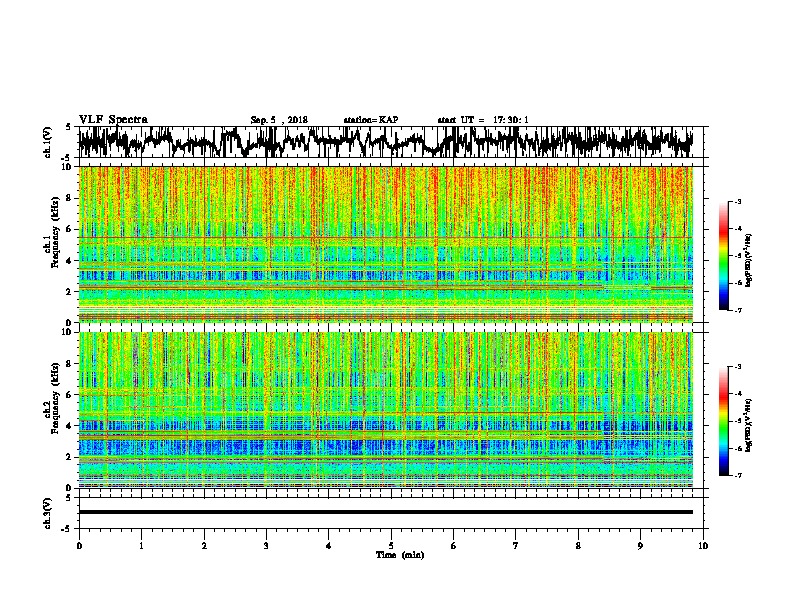792x612 pixels.
Task: Click the ch.1 spectrogram color scale bar
Action: (x=723, y=256)
